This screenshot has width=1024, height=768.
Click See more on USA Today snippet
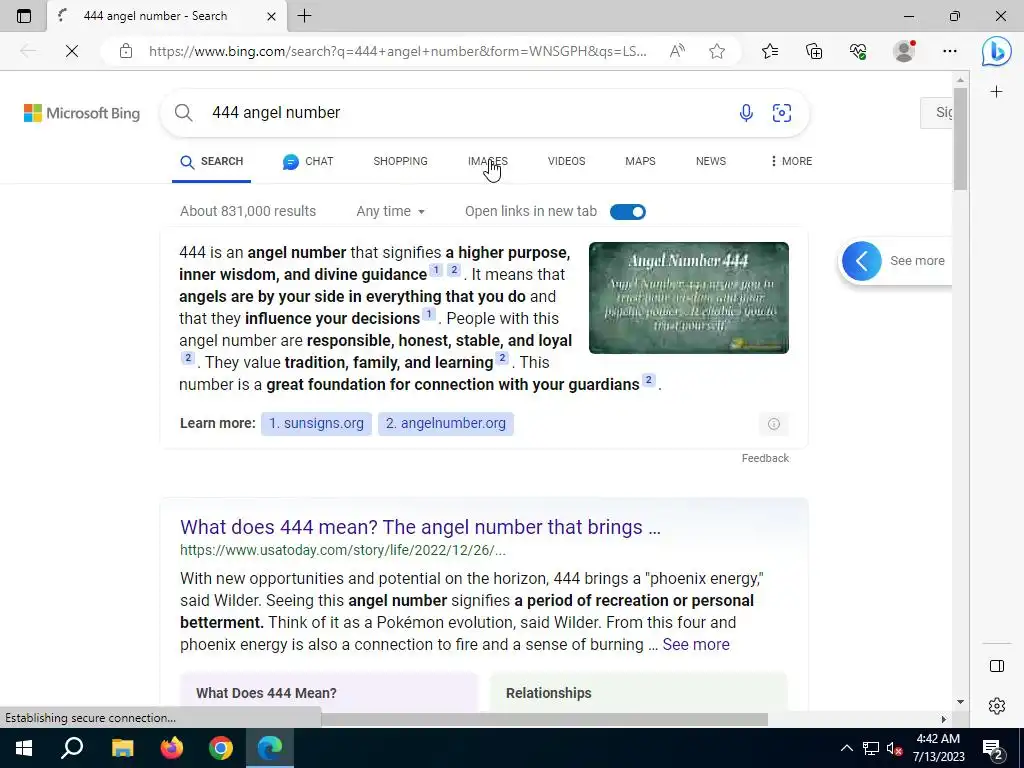coord(696,645)
